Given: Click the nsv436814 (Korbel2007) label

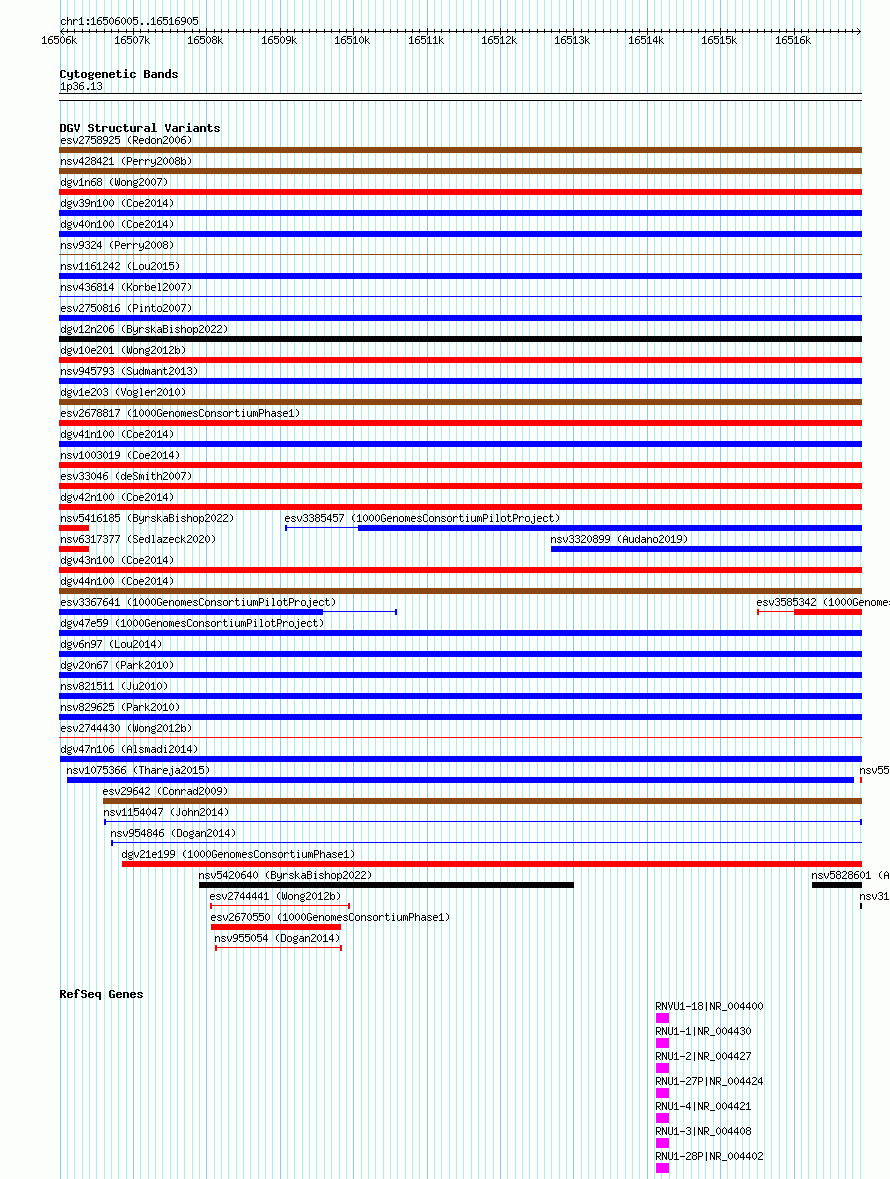Looking at the screenshot, I should [126, 287].
